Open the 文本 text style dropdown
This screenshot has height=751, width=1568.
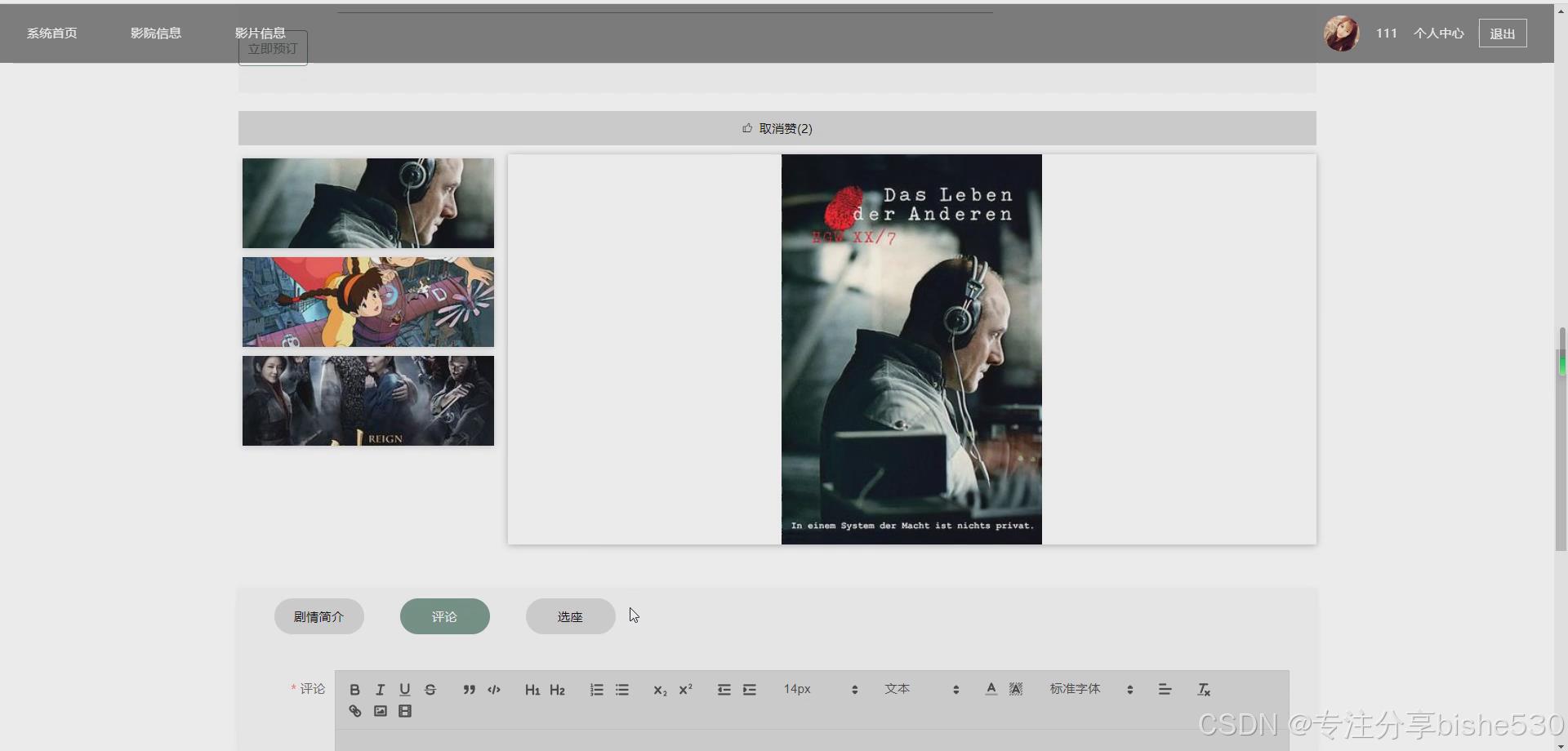[x=921, y=690]
